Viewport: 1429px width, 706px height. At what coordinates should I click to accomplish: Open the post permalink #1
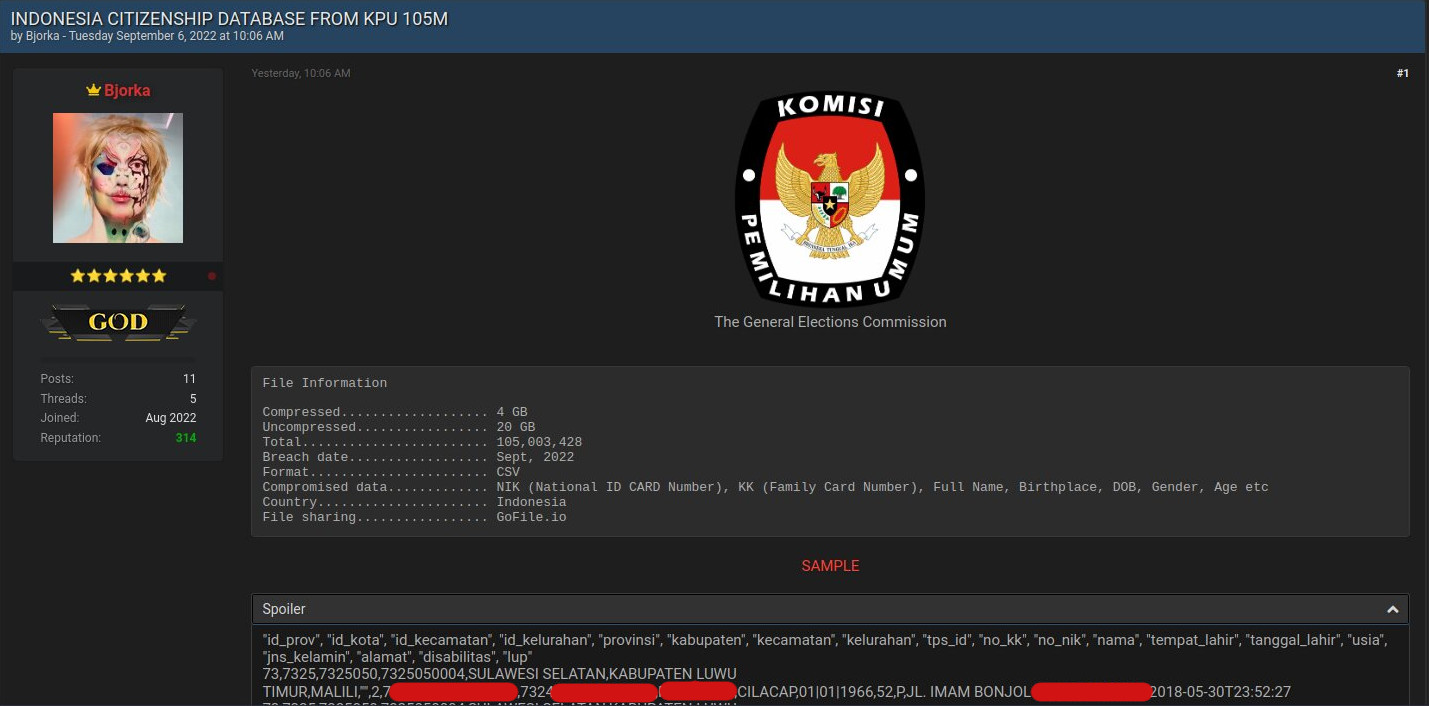click(x=1403, y=73)
